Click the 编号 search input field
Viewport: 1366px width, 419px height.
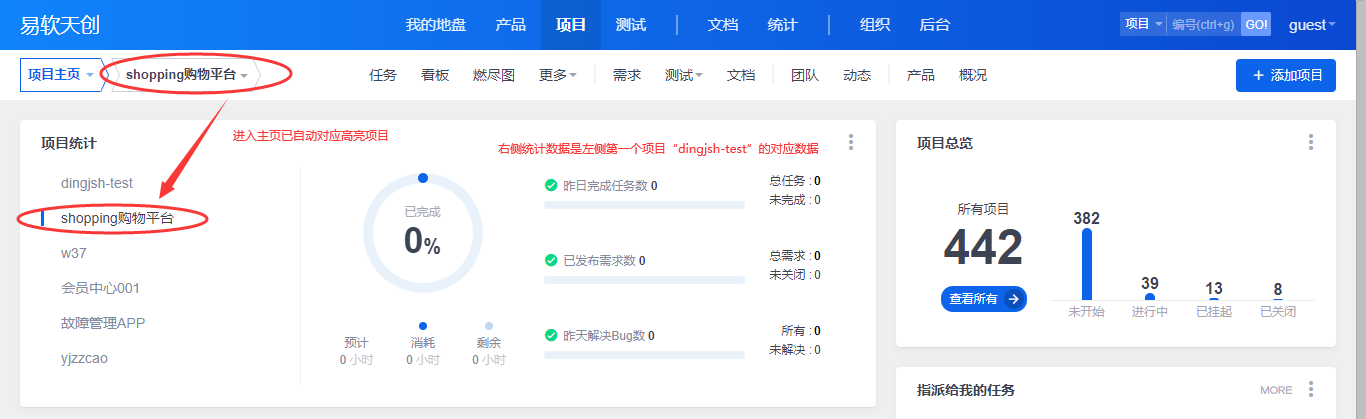point(1203,25)
